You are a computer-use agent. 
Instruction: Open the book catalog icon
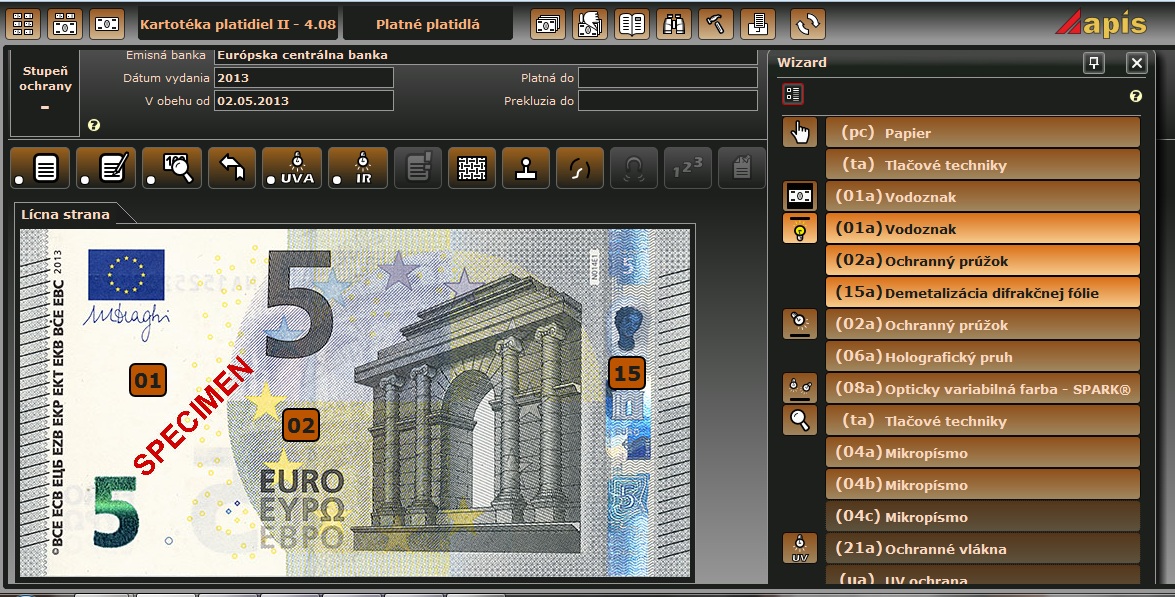(x=632, y=24)
